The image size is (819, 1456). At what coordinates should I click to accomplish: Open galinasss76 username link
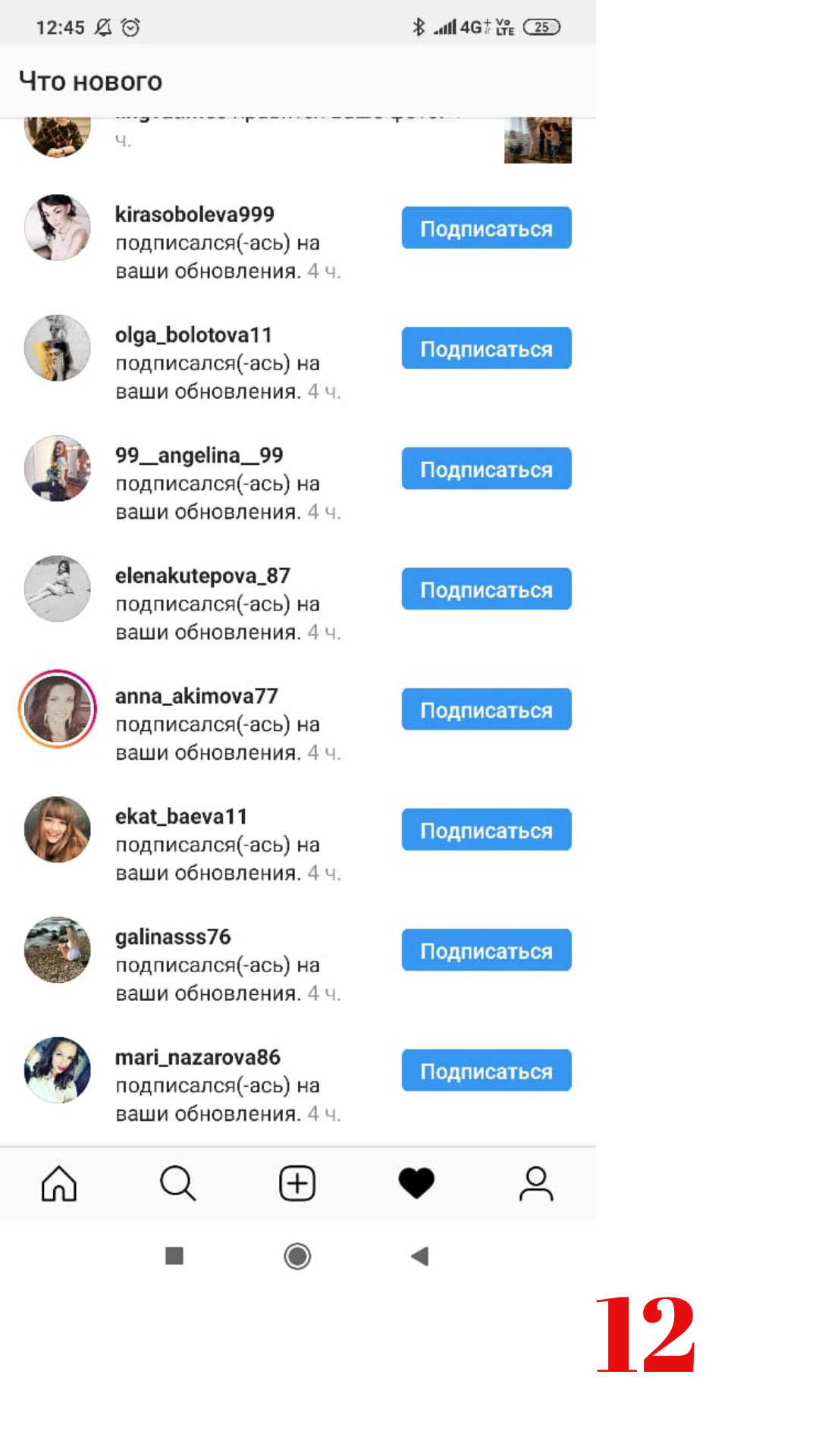point(173,937)
